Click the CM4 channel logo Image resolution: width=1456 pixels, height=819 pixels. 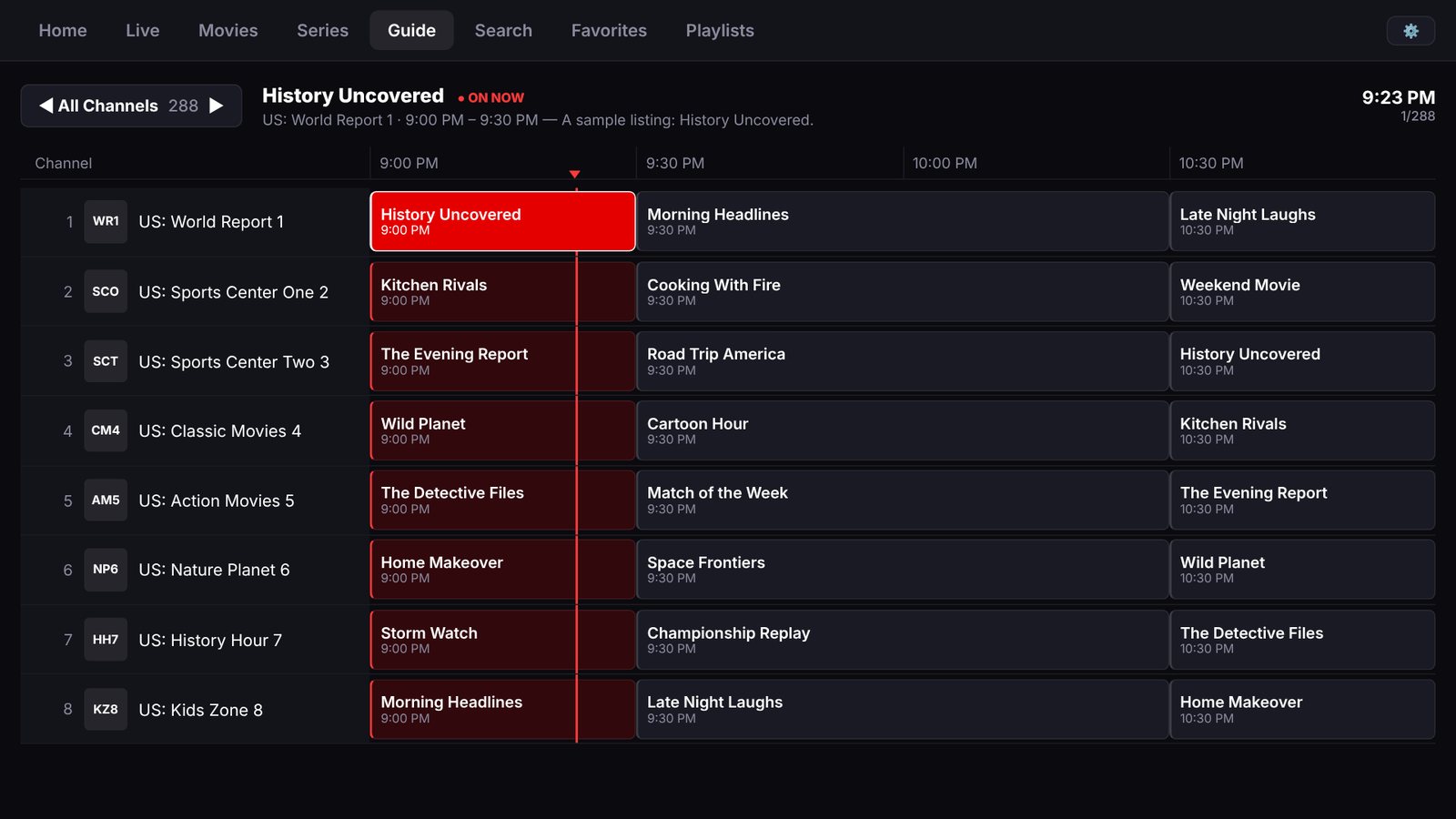point(106,430)
